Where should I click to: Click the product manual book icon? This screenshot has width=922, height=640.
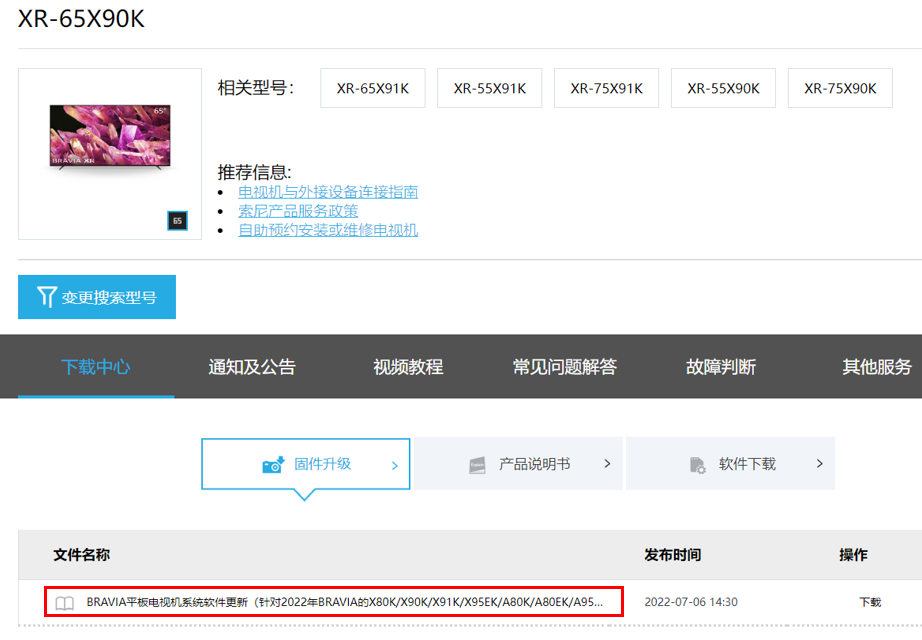pos(477,465)
